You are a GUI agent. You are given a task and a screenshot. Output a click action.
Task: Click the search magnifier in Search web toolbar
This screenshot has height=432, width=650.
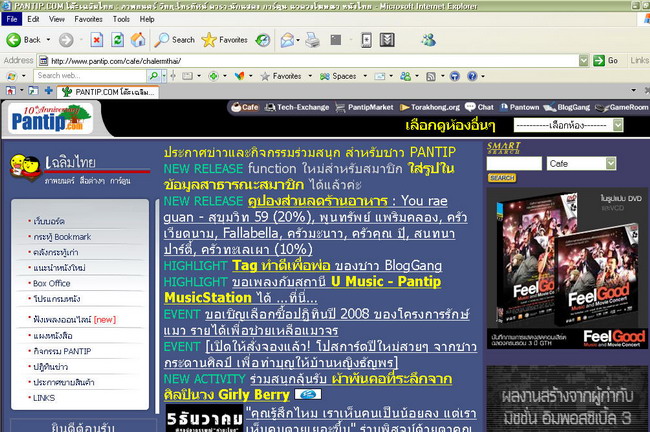click(x=154, y=76)
